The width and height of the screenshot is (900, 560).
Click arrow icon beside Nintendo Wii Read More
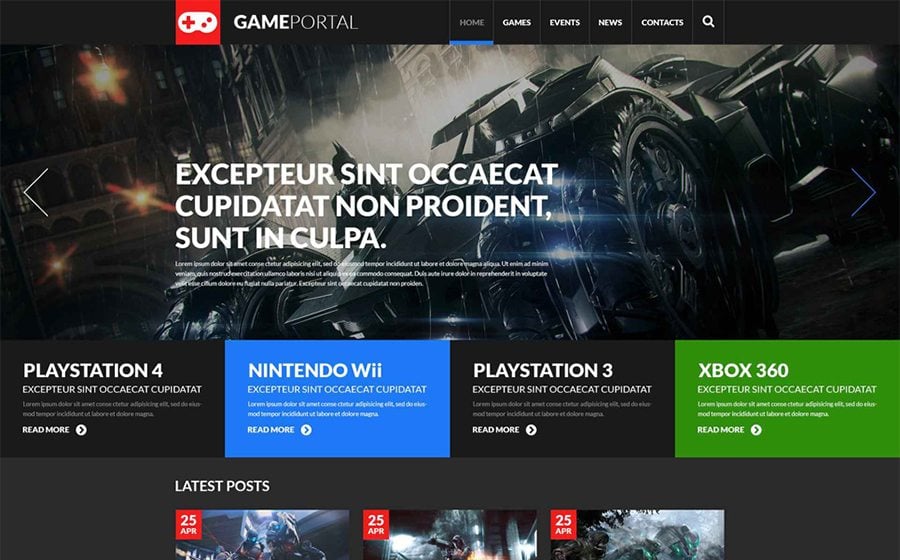[307, 430]
